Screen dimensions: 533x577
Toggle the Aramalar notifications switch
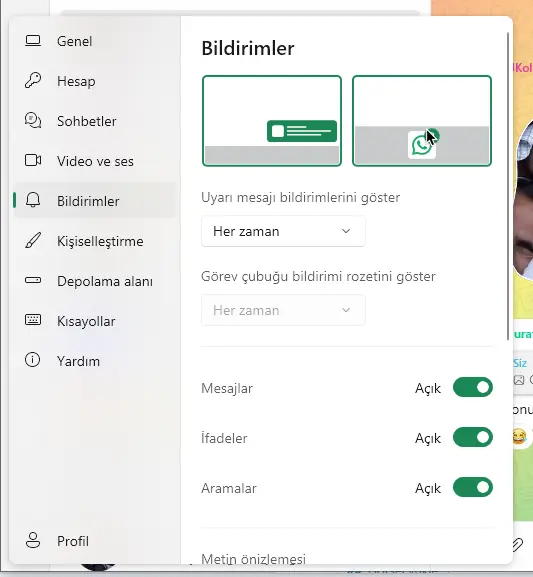pyautogui.click(x=473, y=488)
